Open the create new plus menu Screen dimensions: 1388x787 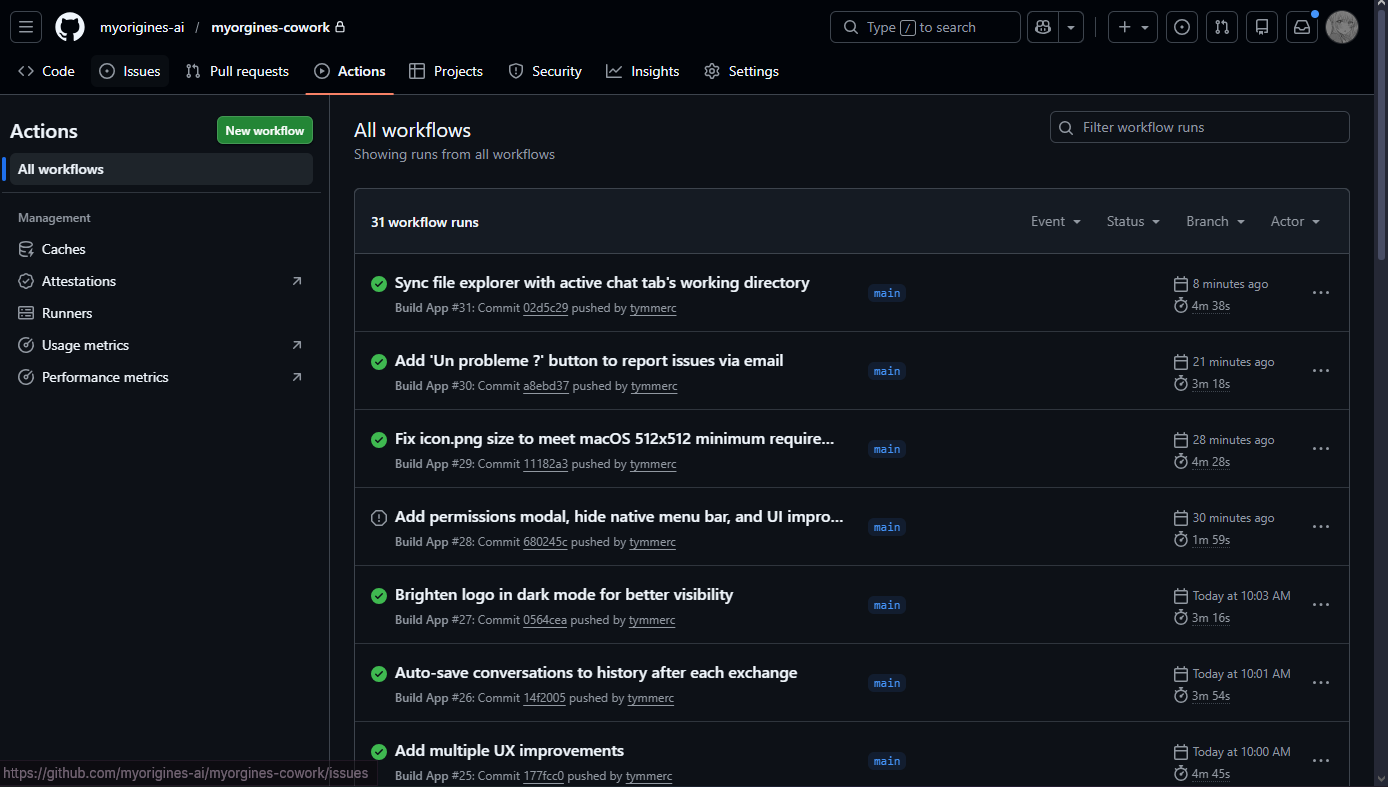pos(1133,27)
